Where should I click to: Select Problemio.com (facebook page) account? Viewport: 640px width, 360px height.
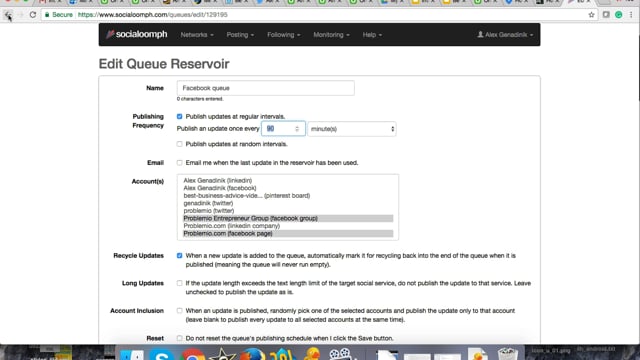coord(288,233)
